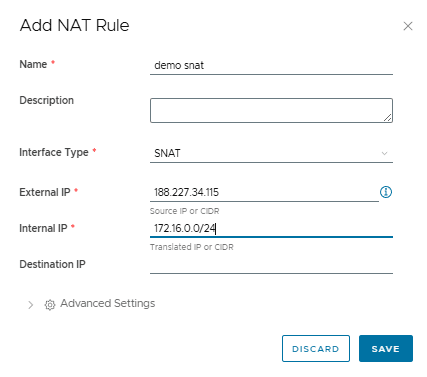Close the Add NAT Rule dialog
Viewport: 427px width, 377px height.
(x=408, y=26)
